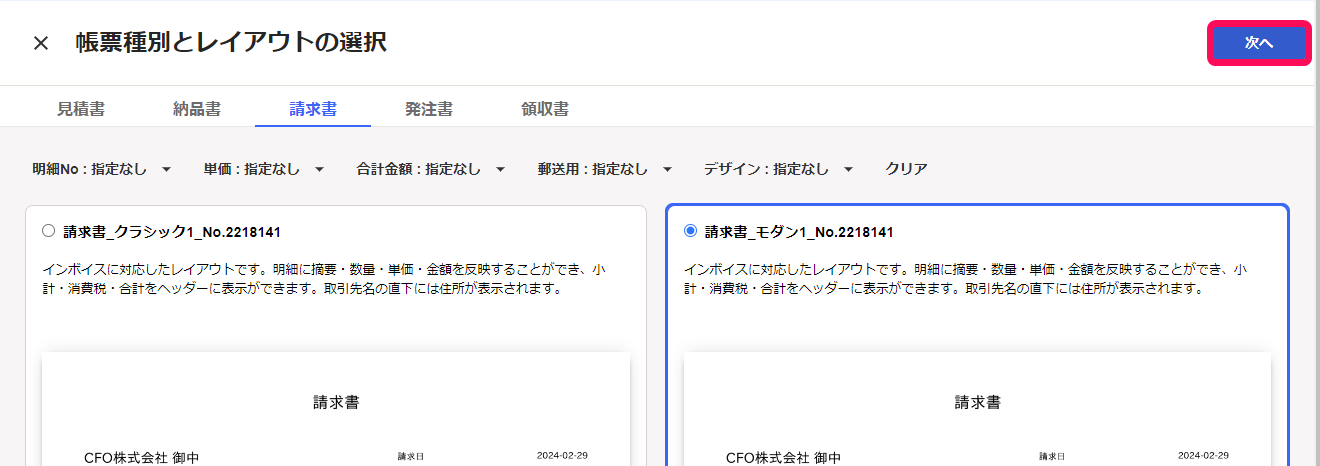1320x466 pixels.
Task: Switch to the 見積書 tab
Action: 81,109
